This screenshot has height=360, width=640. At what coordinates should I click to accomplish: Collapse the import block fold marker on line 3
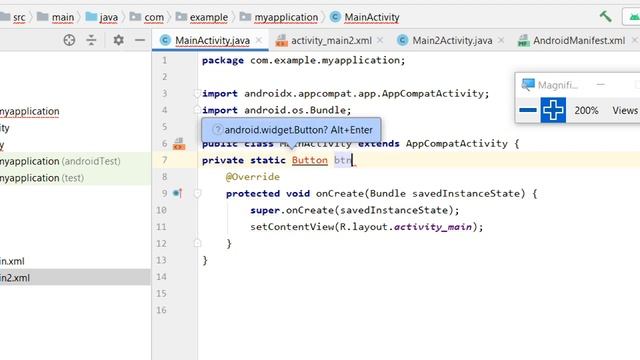197,93
